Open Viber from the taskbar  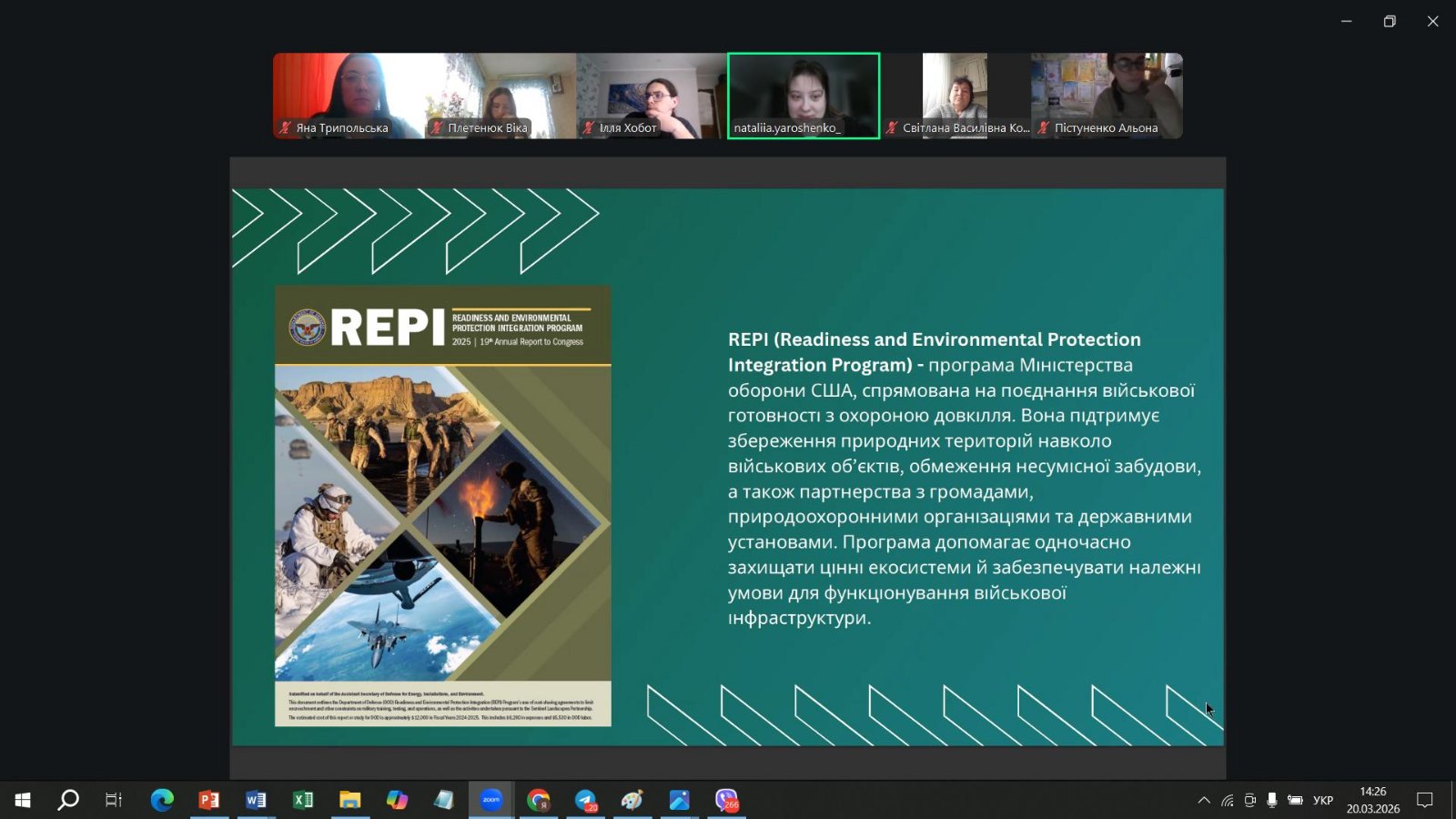pyautogui.click(x=726, y=800)
